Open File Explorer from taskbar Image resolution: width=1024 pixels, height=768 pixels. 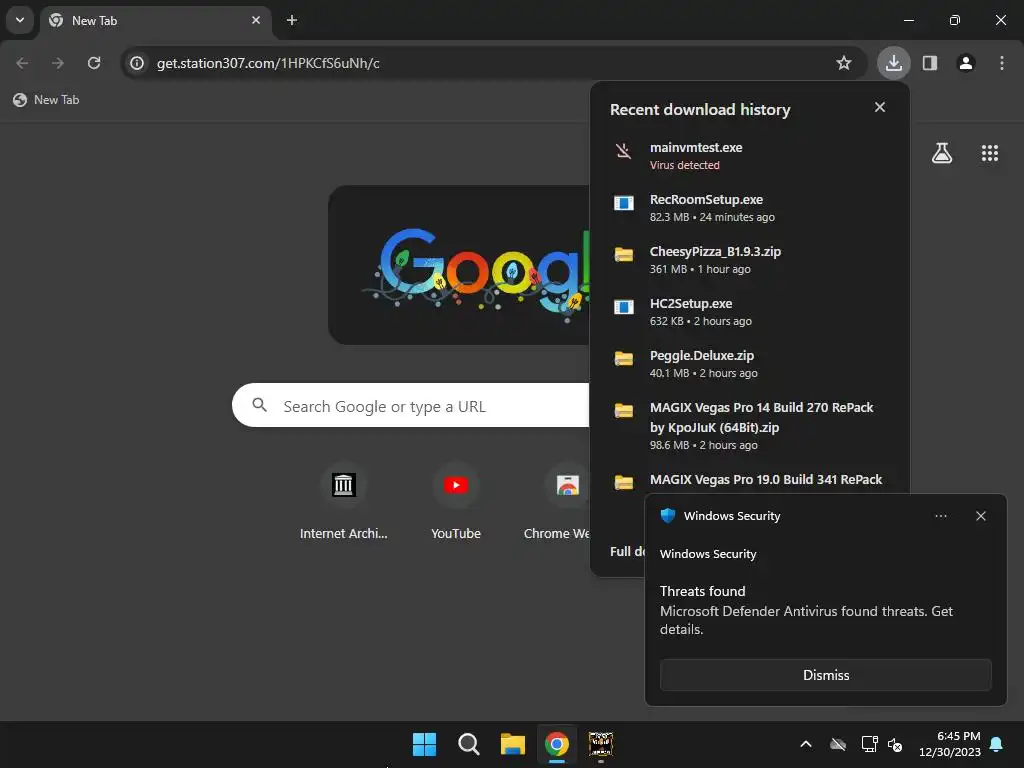(513, 744)
